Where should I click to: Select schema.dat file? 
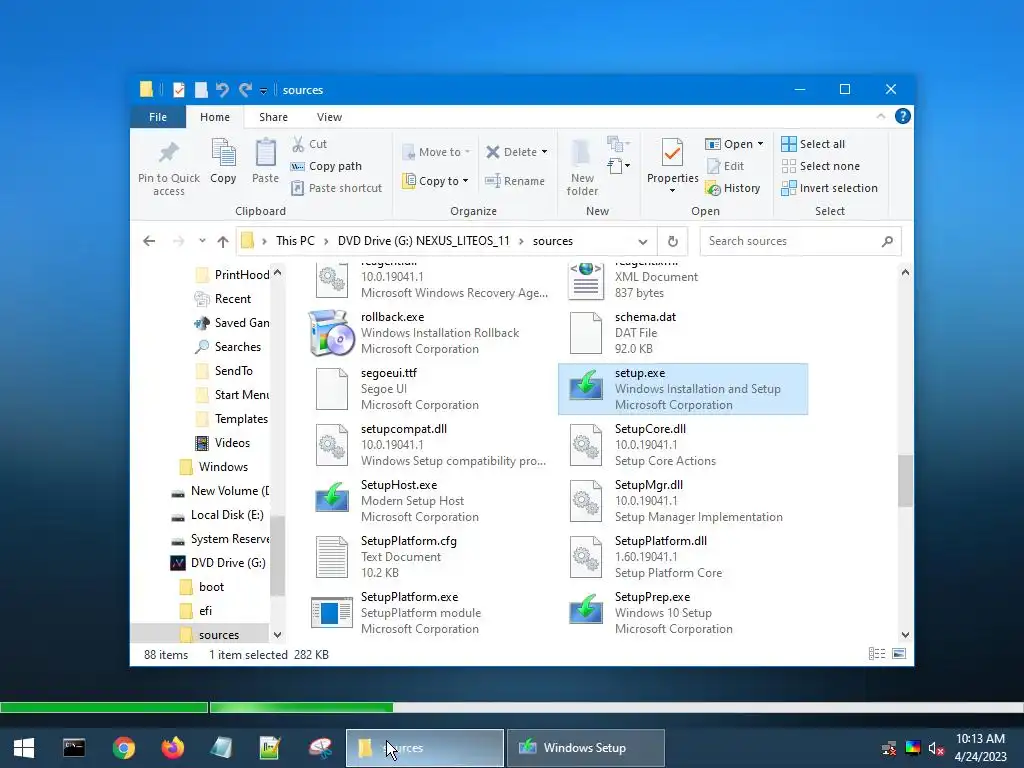pos(683,333)
